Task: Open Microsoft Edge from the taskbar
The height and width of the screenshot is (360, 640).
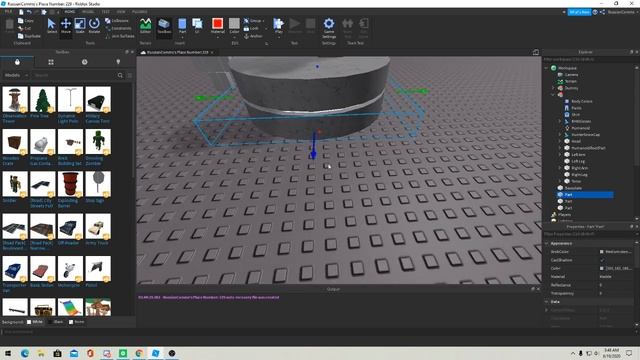Action: (24, 353)
